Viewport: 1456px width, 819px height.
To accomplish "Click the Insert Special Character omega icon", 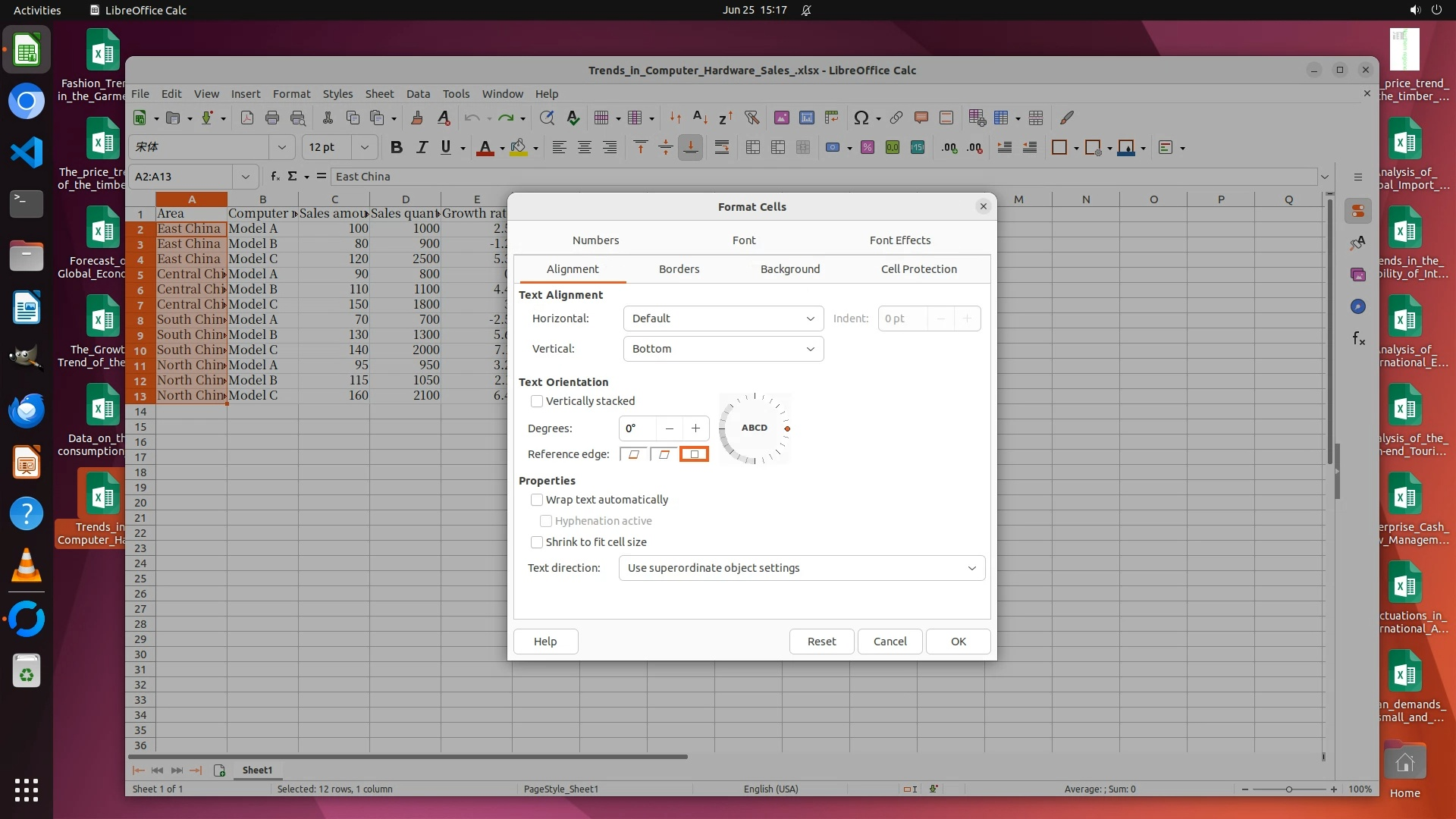I will 861,118.
